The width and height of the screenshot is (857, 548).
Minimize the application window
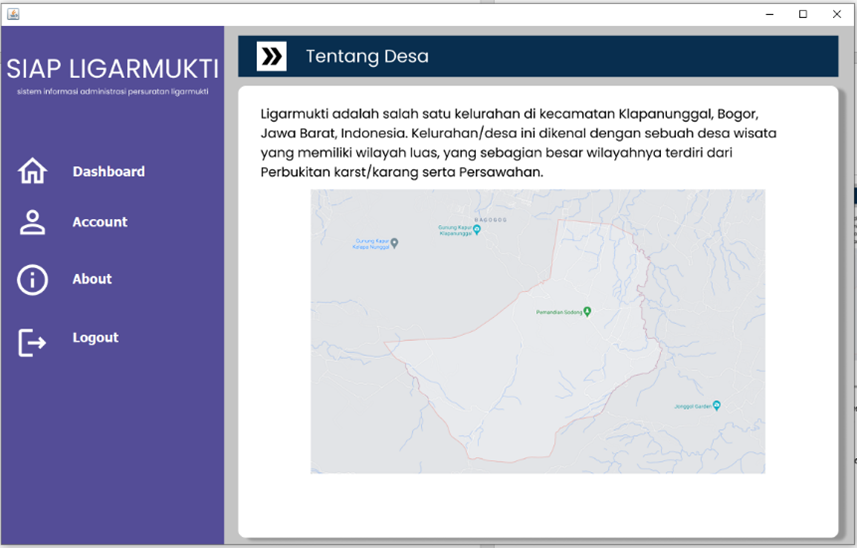pos(769,14)
